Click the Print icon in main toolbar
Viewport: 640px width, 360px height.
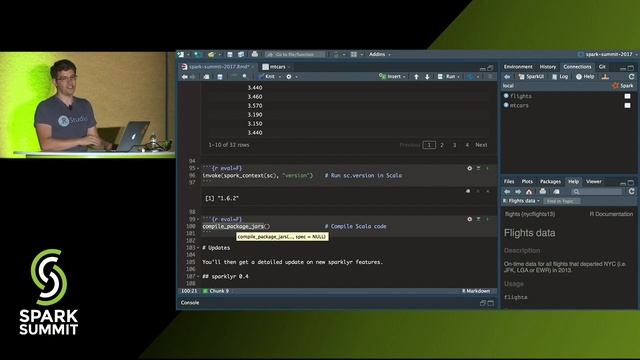(x=255, y=54)
